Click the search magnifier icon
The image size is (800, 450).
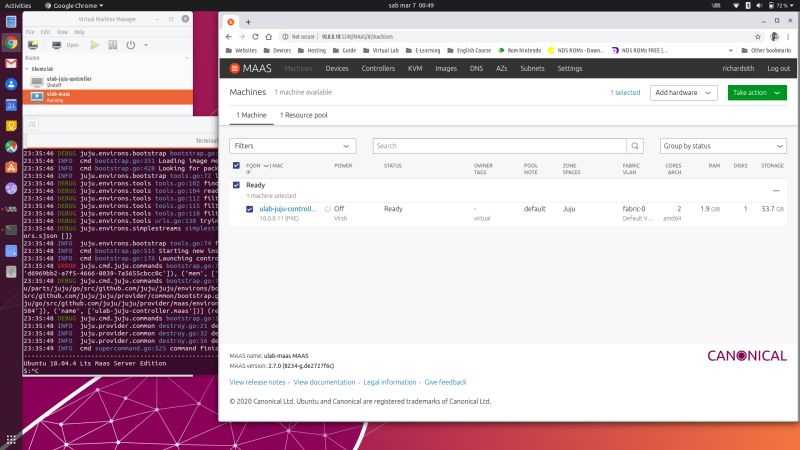pos(635,146)
